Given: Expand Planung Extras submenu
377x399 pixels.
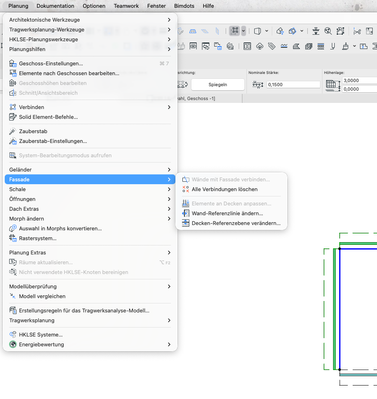Looking at the screenshot, I should click(90, 253).
